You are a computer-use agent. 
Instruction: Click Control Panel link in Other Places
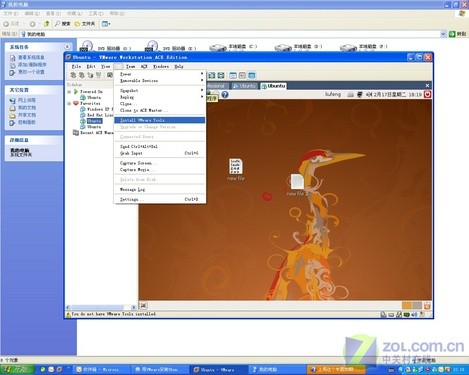(x=23, y=122)
